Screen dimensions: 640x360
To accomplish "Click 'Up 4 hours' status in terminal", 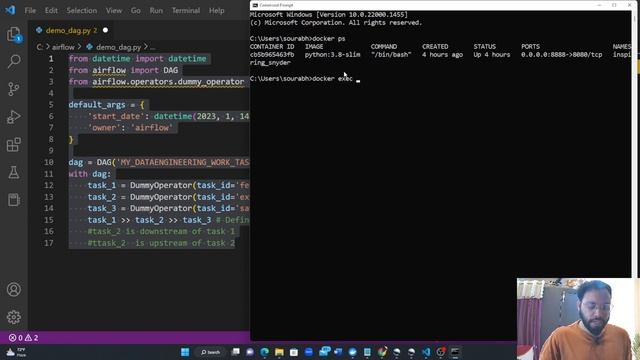I will 492,55.
